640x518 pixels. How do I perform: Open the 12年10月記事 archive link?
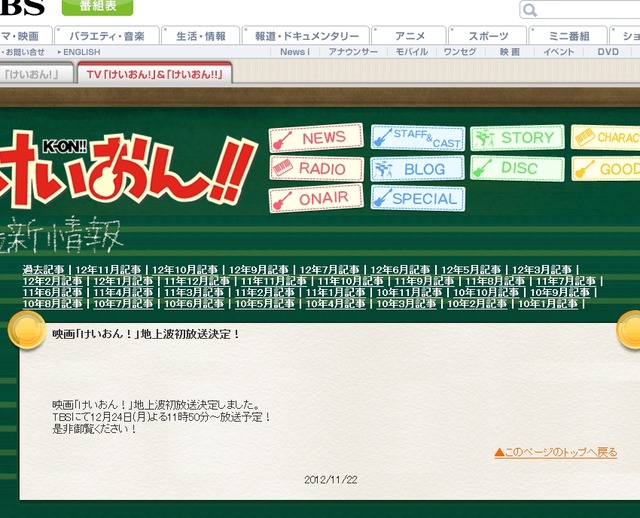pos(185,270)
